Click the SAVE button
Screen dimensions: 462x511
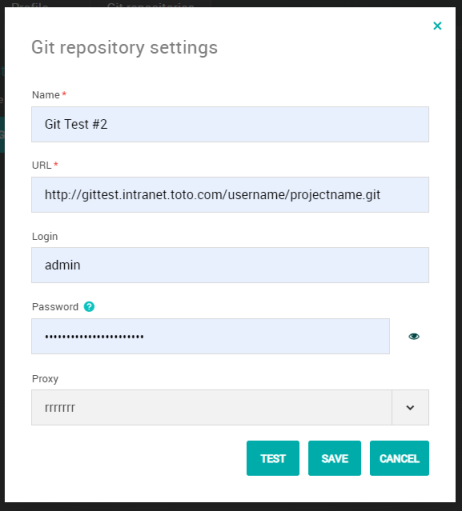tap(334, 458)
